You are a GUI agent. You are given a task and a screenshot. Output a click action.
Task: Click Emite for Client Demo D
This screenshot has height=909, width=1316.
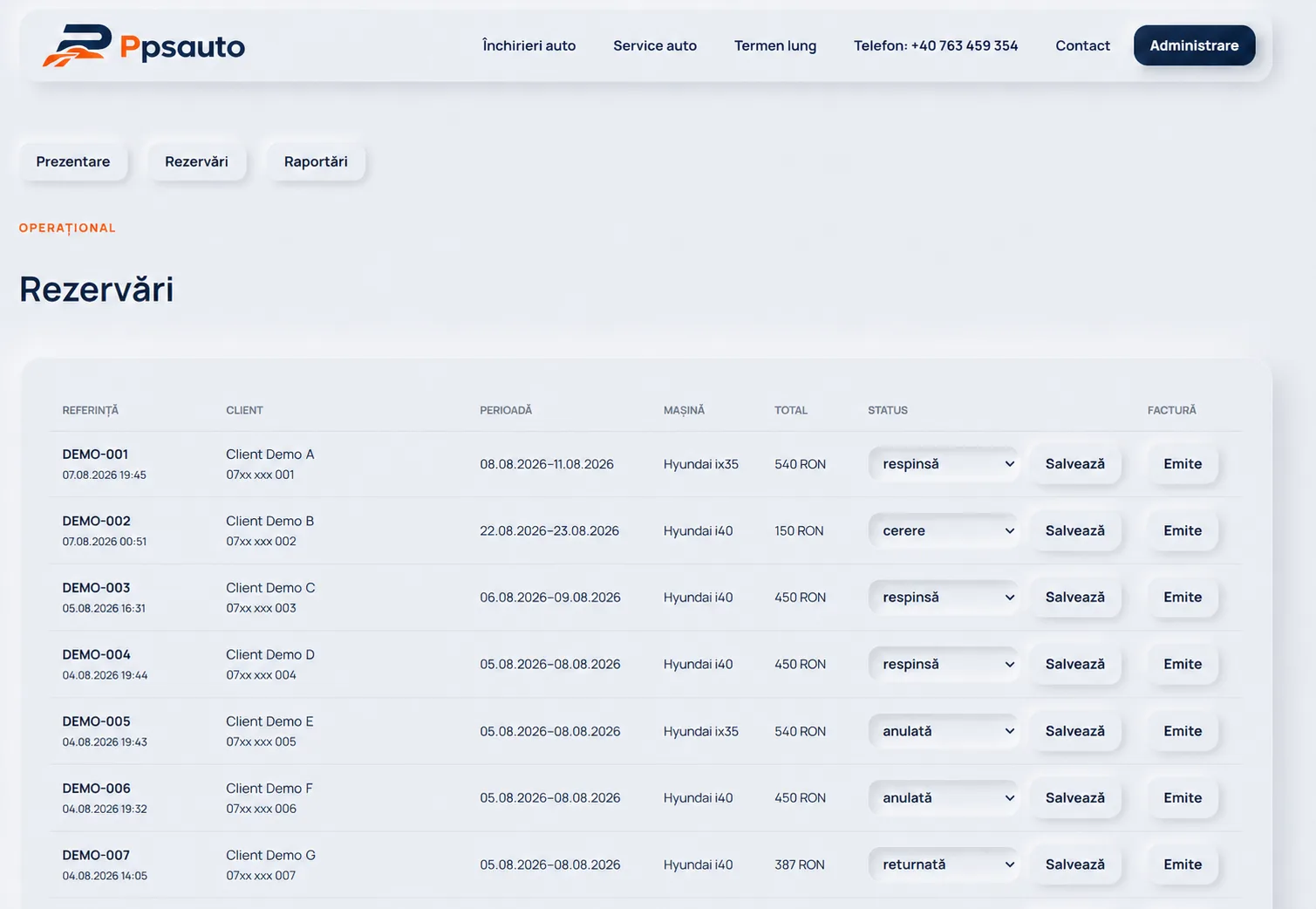tap(1183, 665)
